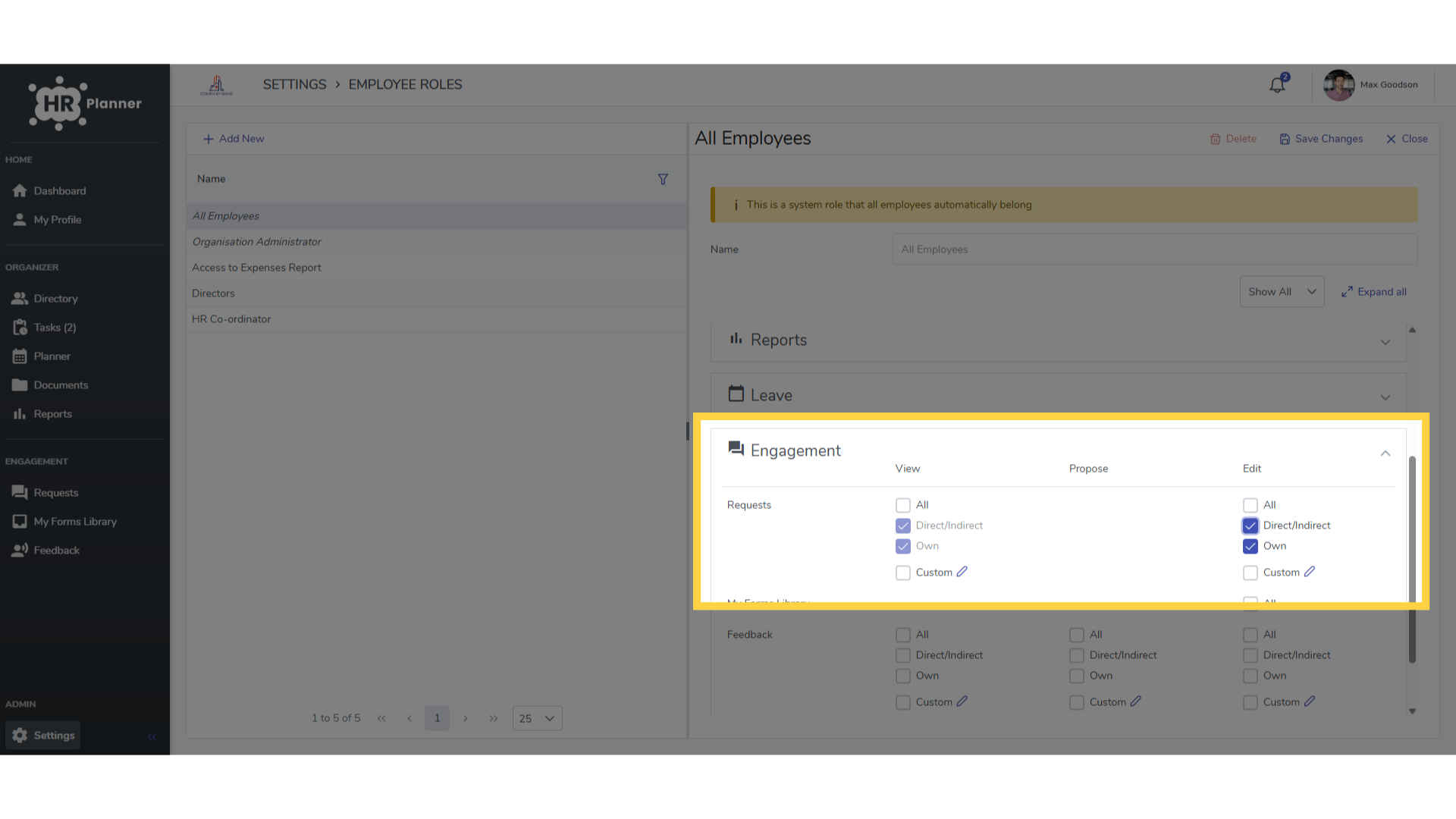Screen dimensions: 1456x819
Task: Open Settings in Admin section
Action: (x=43, y=736)
